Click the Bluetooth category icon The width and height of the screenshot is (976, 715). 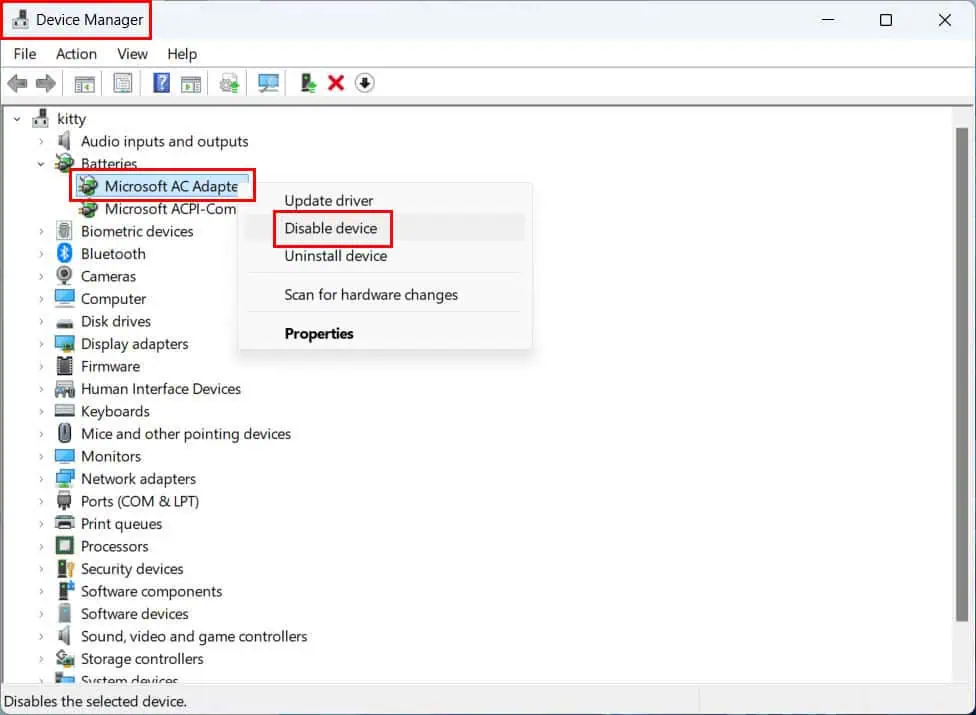point(65,253)
